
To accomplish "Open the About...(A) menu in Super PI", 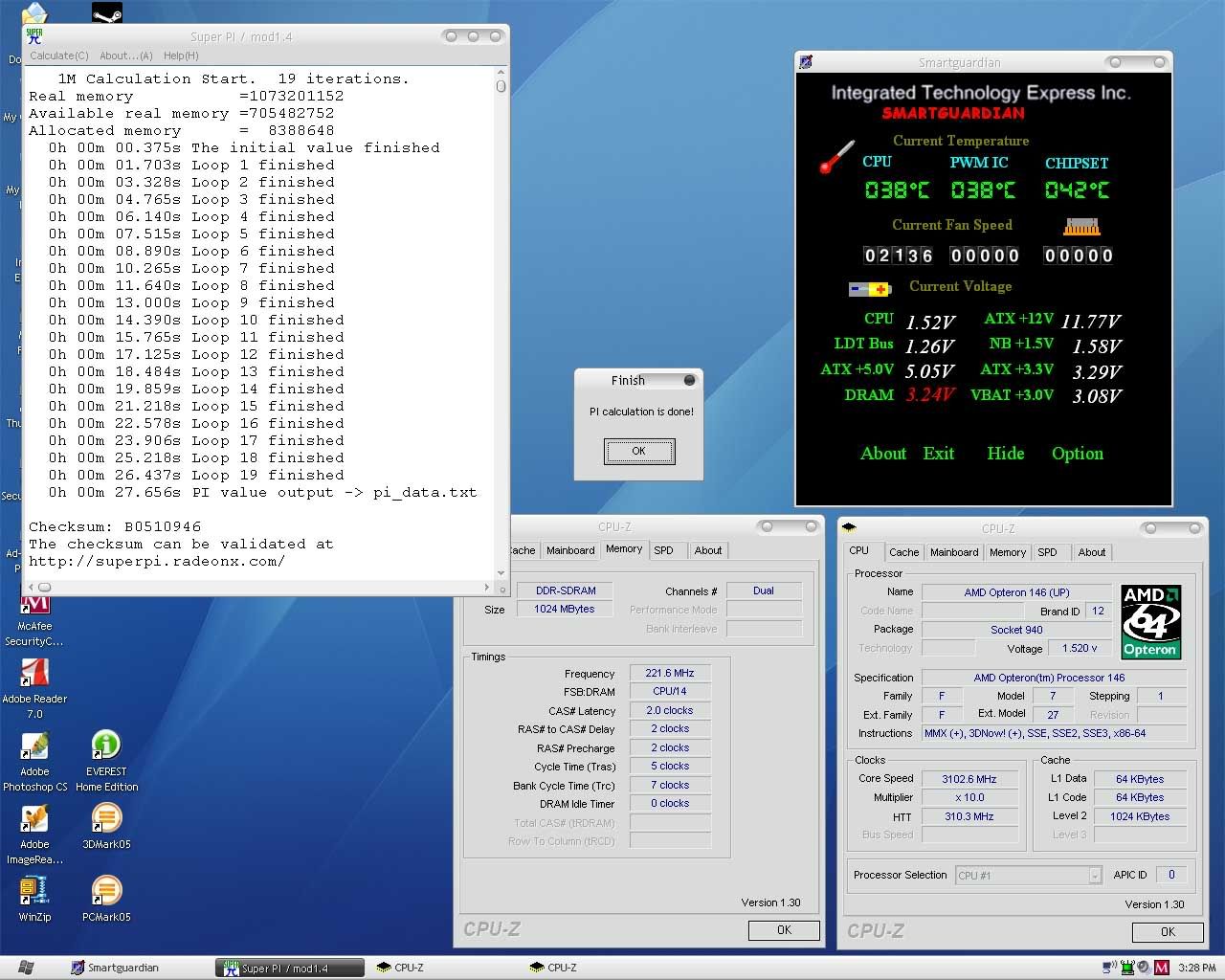I will pyautogui.click(x=125, y=56).
